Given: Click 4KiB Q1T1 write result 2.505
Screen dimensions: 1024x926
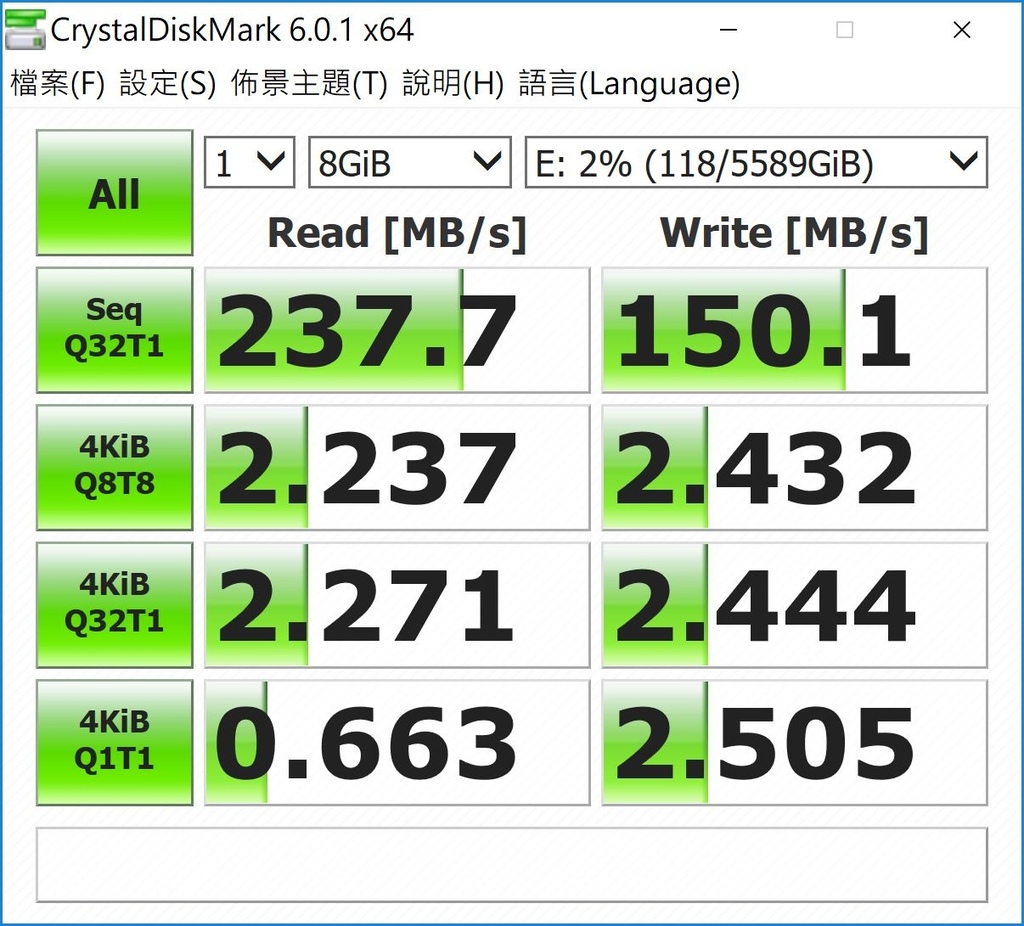Looking at the screenshot, I should point(794,742).
